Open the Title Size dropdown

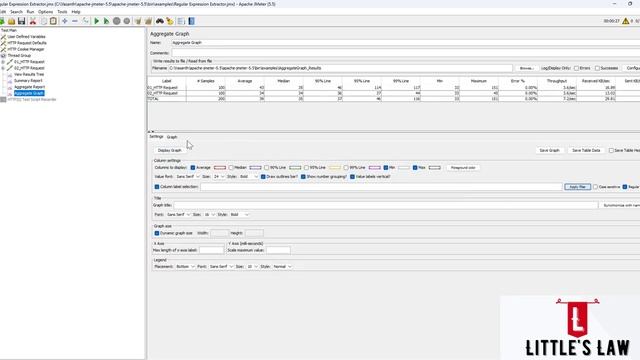pyautogui.click(x=209, y=215)
